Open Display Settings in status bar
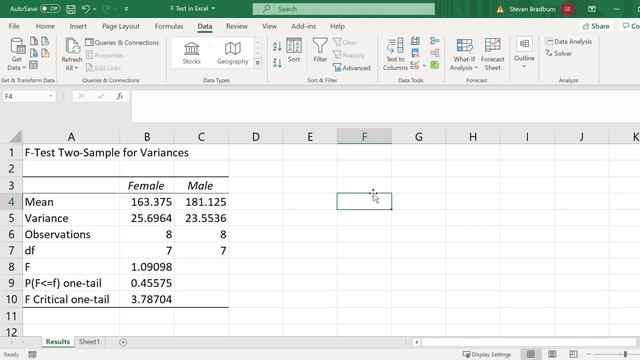 click(487, 354)
